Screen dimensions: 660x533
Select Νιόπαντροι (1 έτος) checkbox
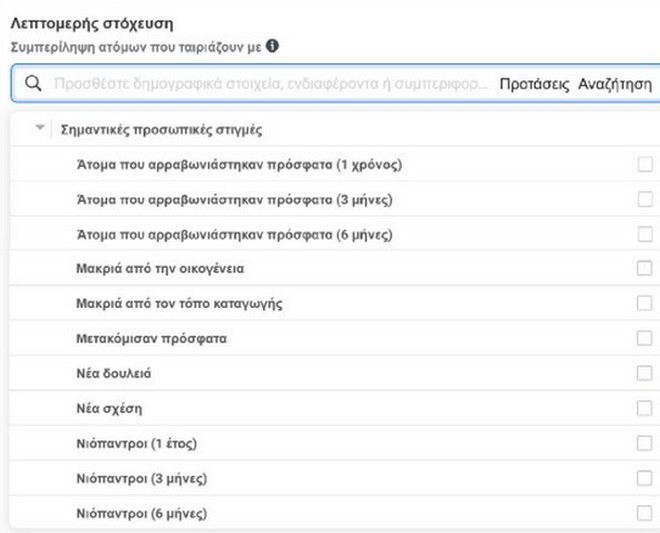point(645,444)
